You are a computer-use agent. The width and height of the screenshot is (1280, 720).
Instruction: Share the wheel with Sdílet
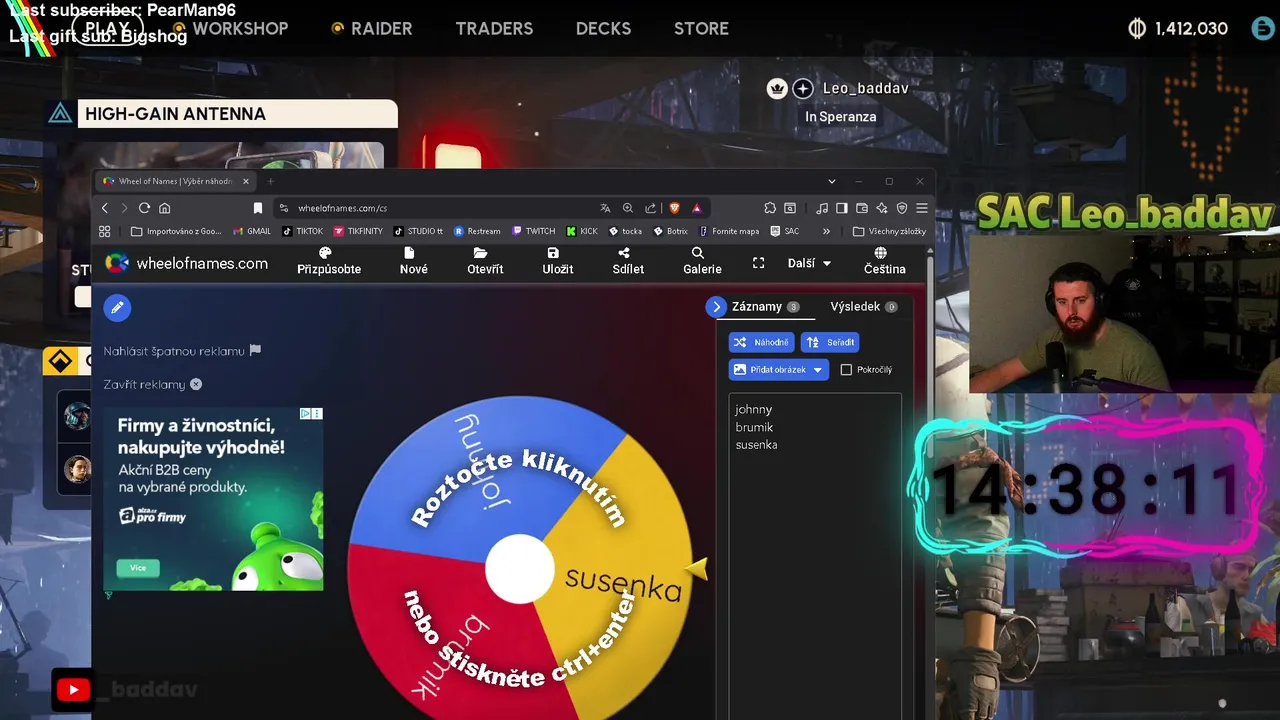[628, 261]
